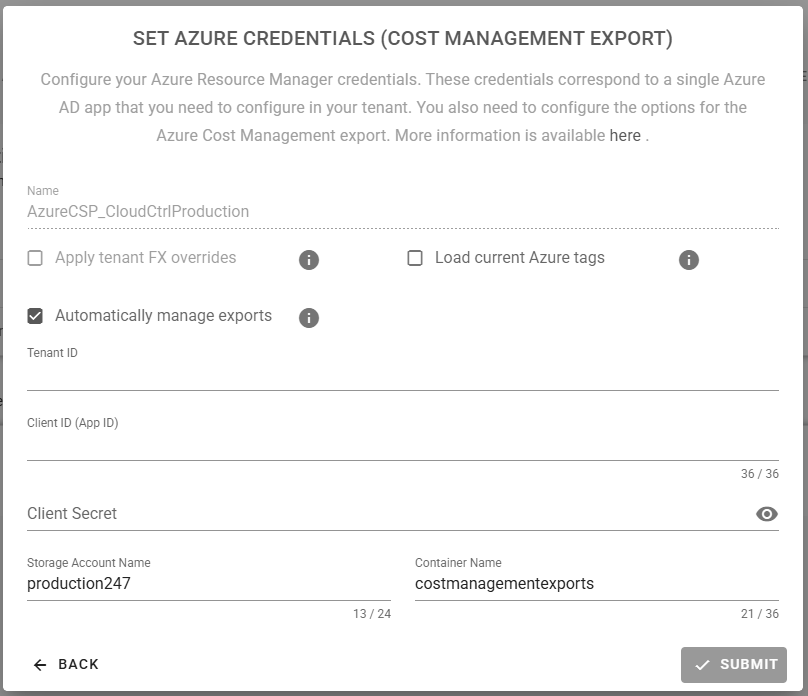Click the back arrow icon
The height and width of the screenshot is (696, 808).
38,664
